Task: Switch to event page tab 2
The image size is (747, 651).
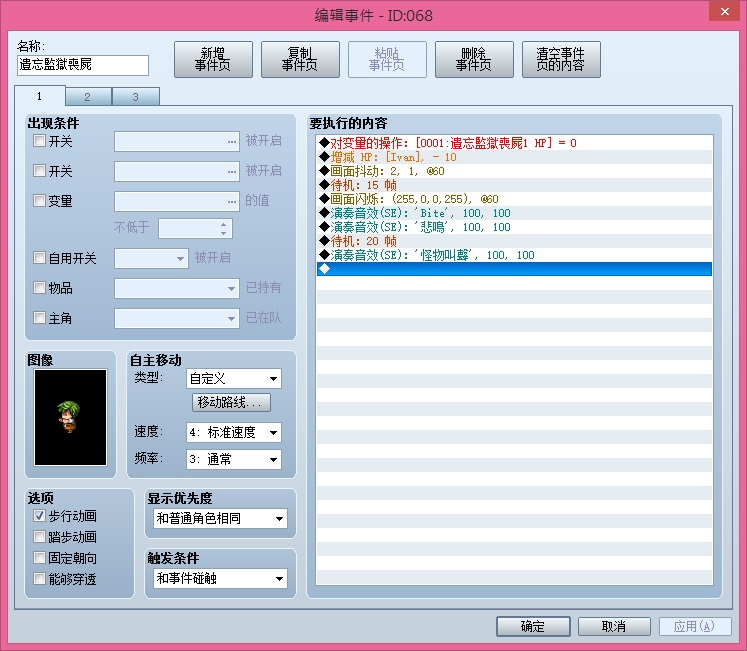Action: click(x=88, y=97)
